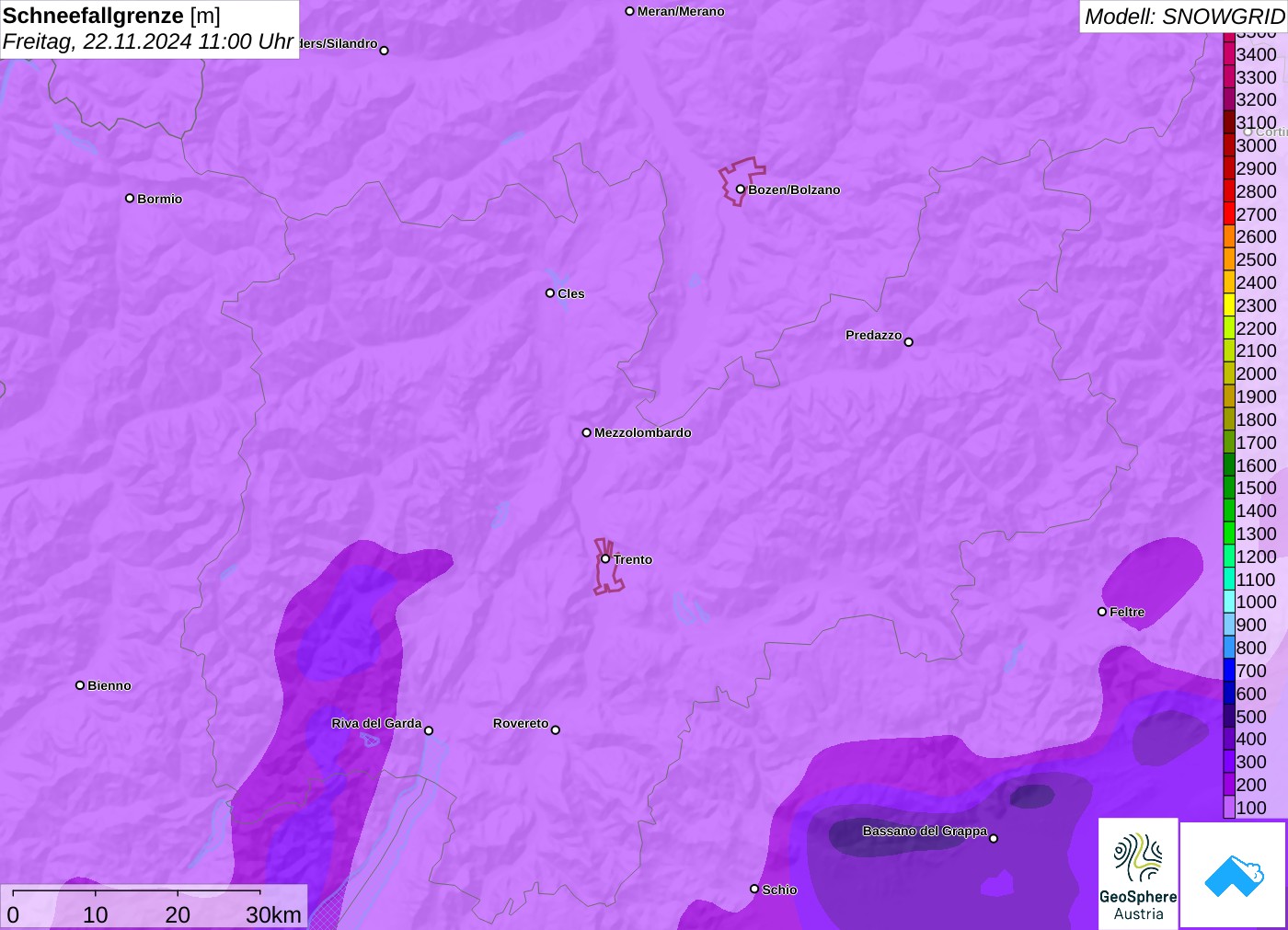Click the Schio city marker dot
The width and height of the screenshot is (1288, 930).
point(754,889)
